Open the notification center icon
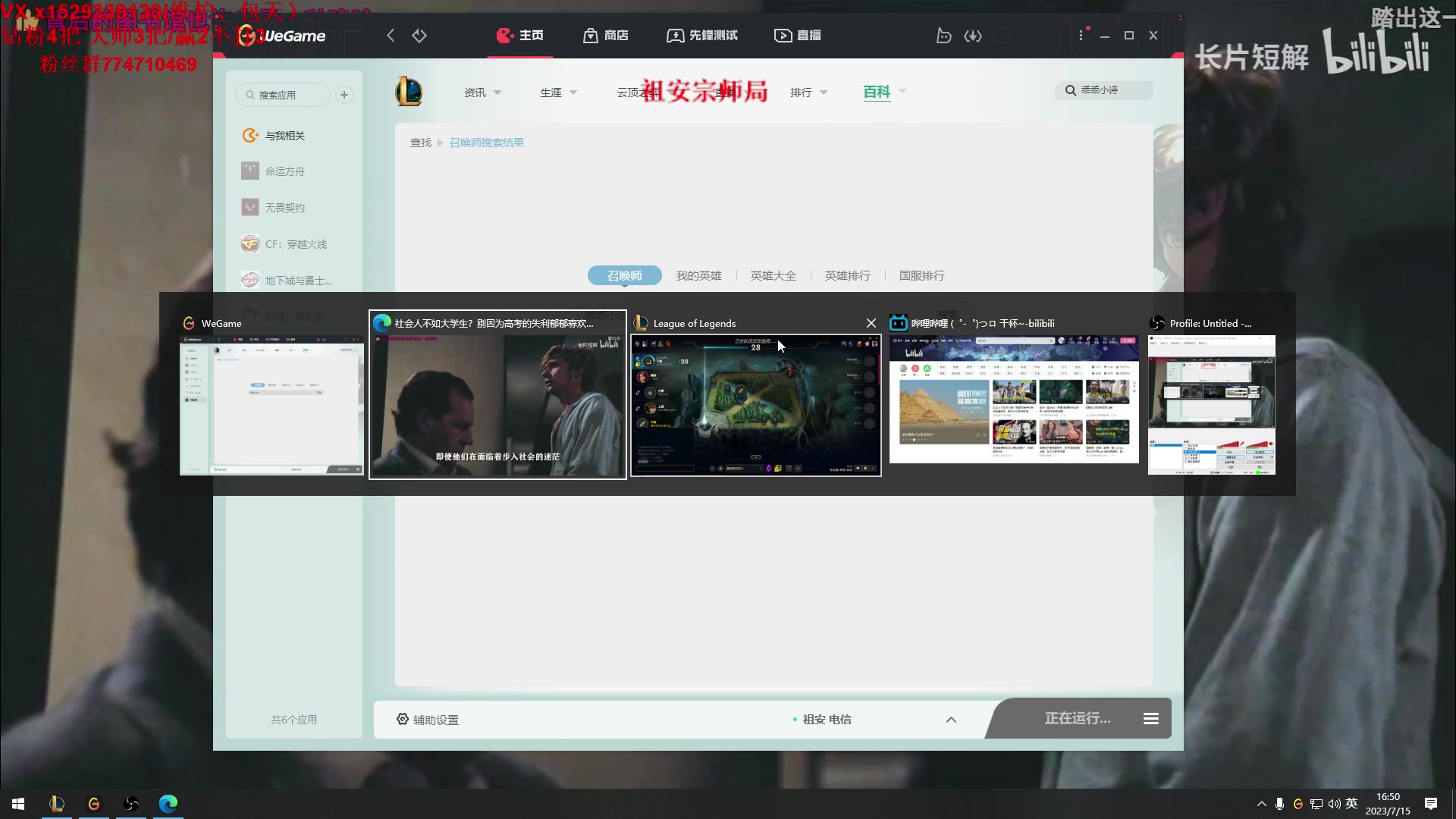Screen dimensions: 1456x819 point(1431,804)
